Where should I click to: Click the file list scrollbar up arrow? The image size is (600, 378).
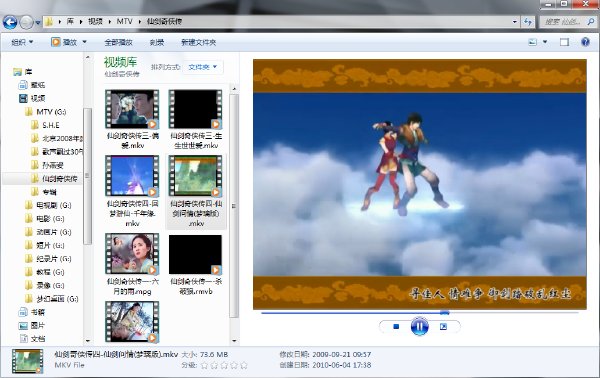pyautogui.click(x=234, y=89)
